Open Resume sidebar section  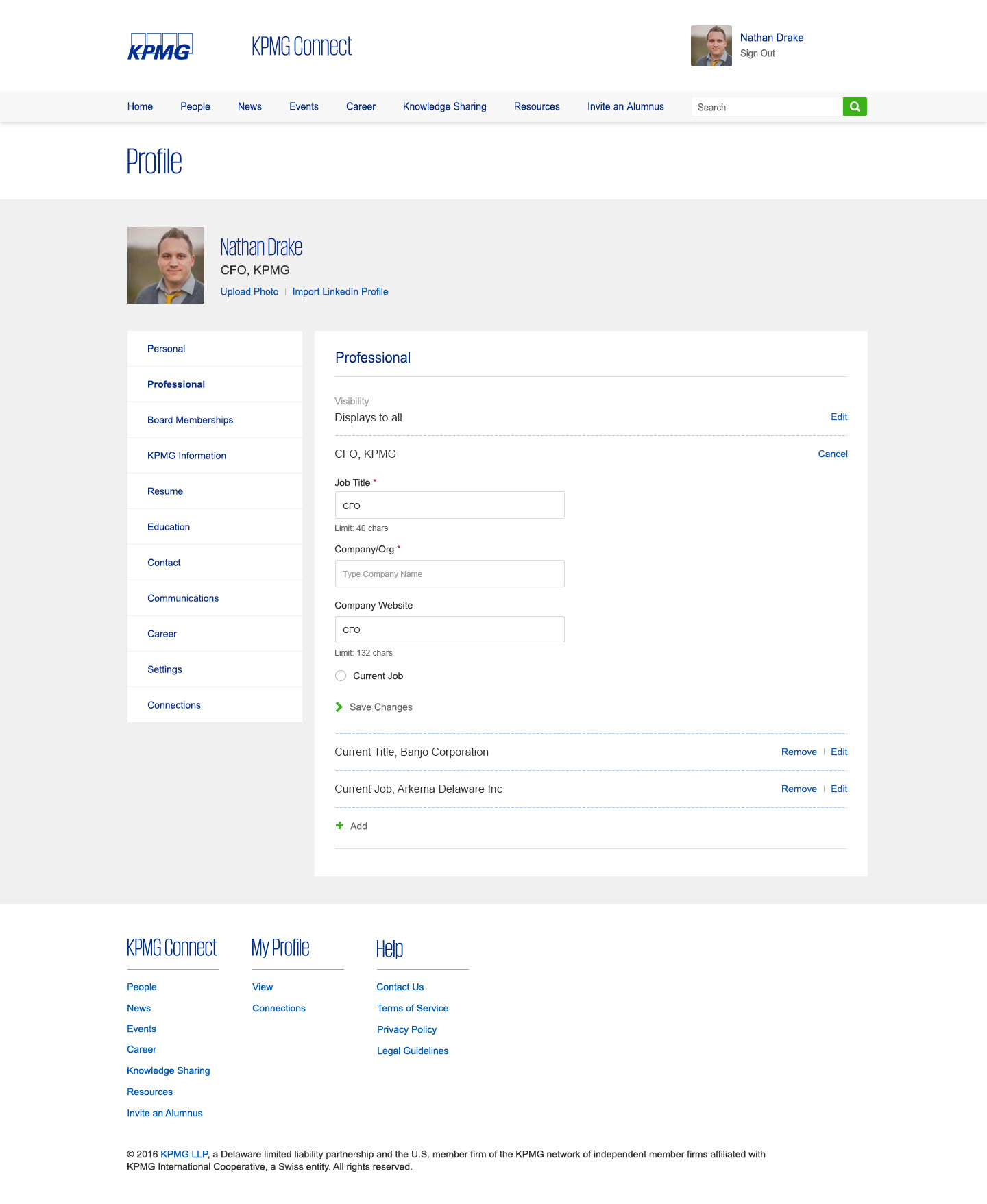coord(215,491)
